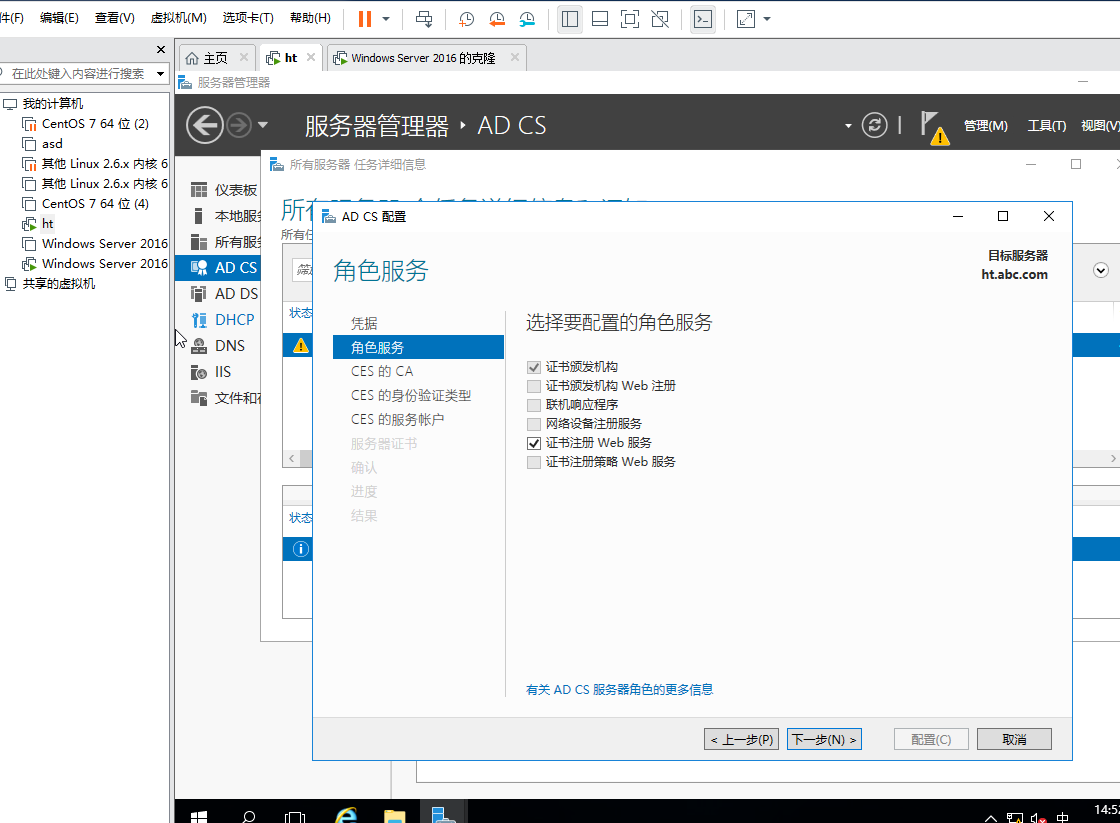The width and height of the screenshot is (1120, 823).
Task: Open the 帮助(H) menu
Action: 310,18
